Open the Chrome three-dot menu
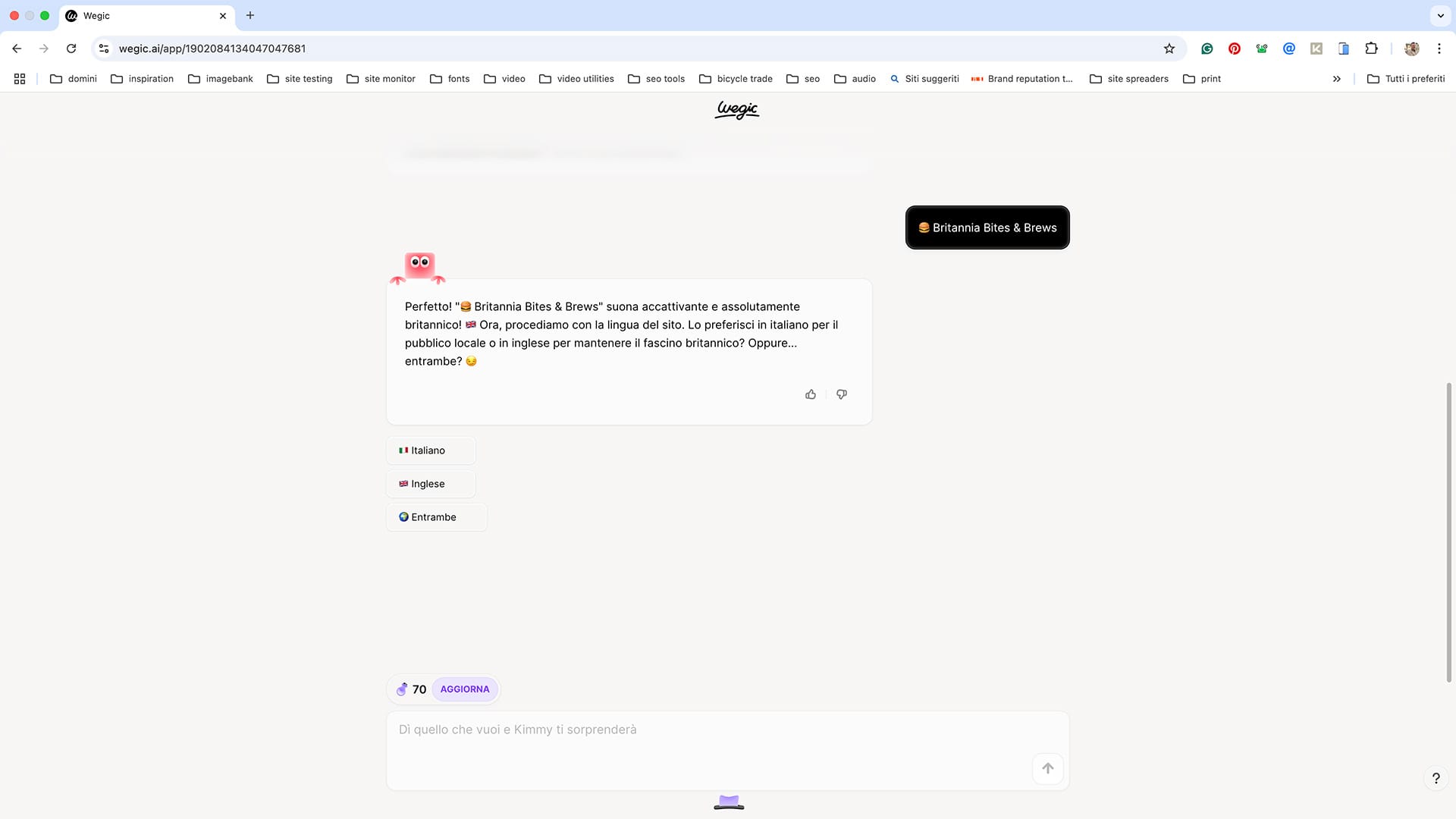This screenshot has height=819, width=1456. 1439,49
